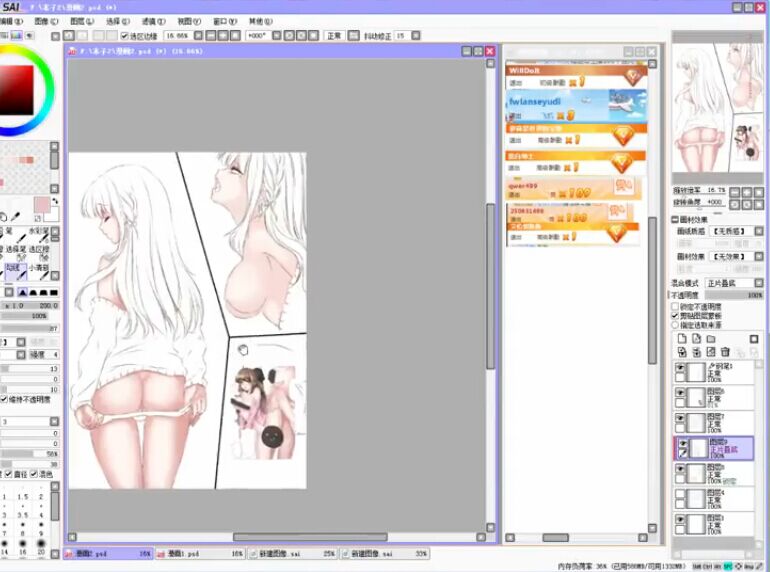Open the 抖动修正 stabilizer value dropdown
The height and width of the screenshot is (572, 770).
(x=416, y=35)
